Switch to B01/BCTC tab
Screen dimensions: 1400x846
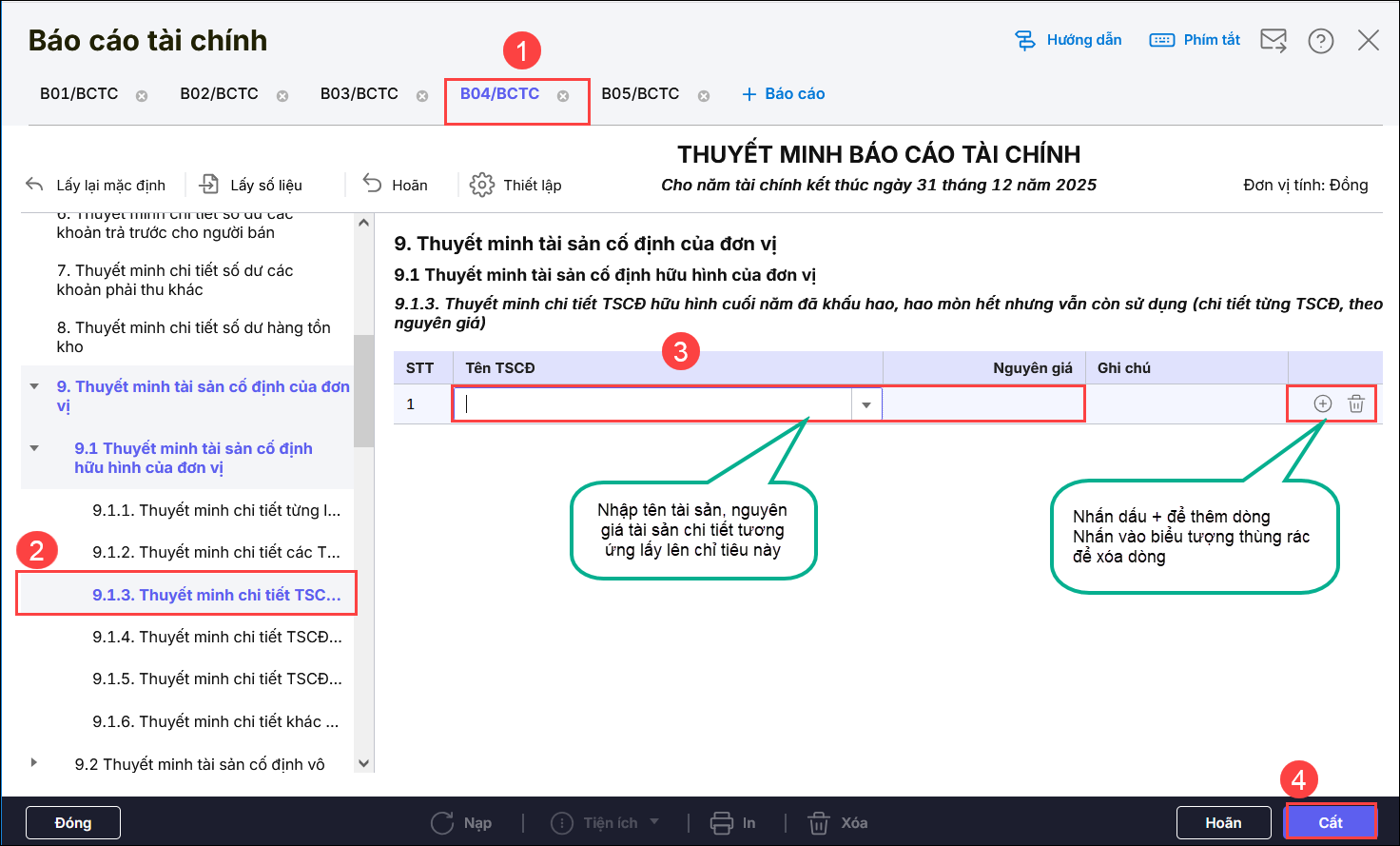79,94
